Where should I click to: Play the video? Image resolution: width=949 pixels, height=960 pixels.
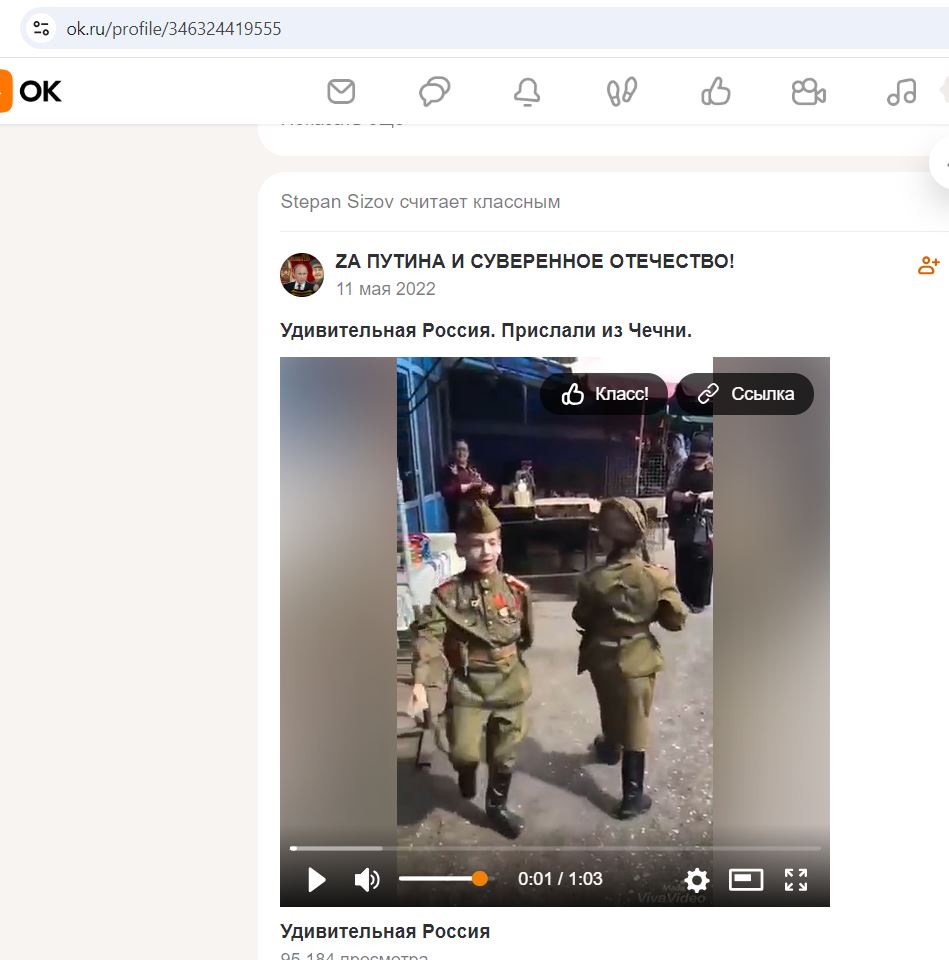point(317,880)
